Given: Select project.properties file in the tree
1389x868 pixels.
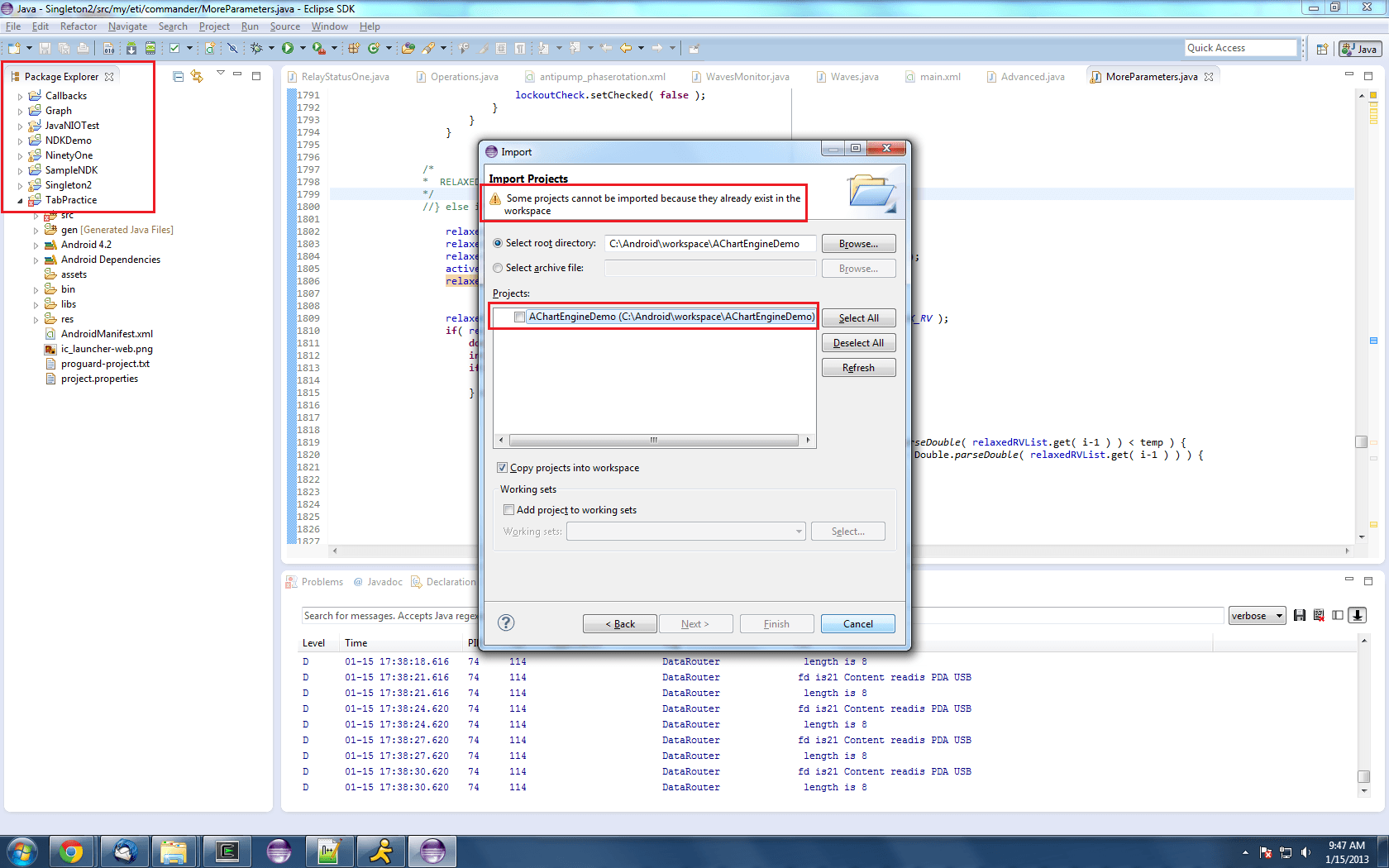Looking at the screenshot, I should pos(99,379).
